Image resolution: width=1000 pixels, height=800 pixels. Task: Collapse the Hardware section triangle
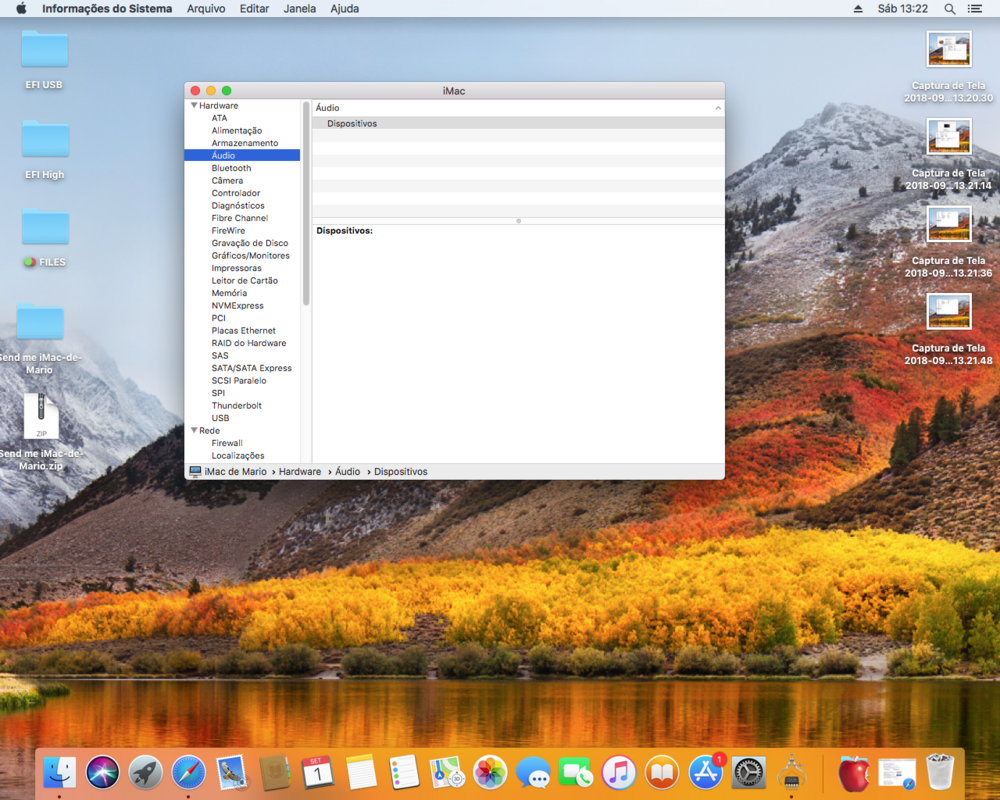point(194,106)
